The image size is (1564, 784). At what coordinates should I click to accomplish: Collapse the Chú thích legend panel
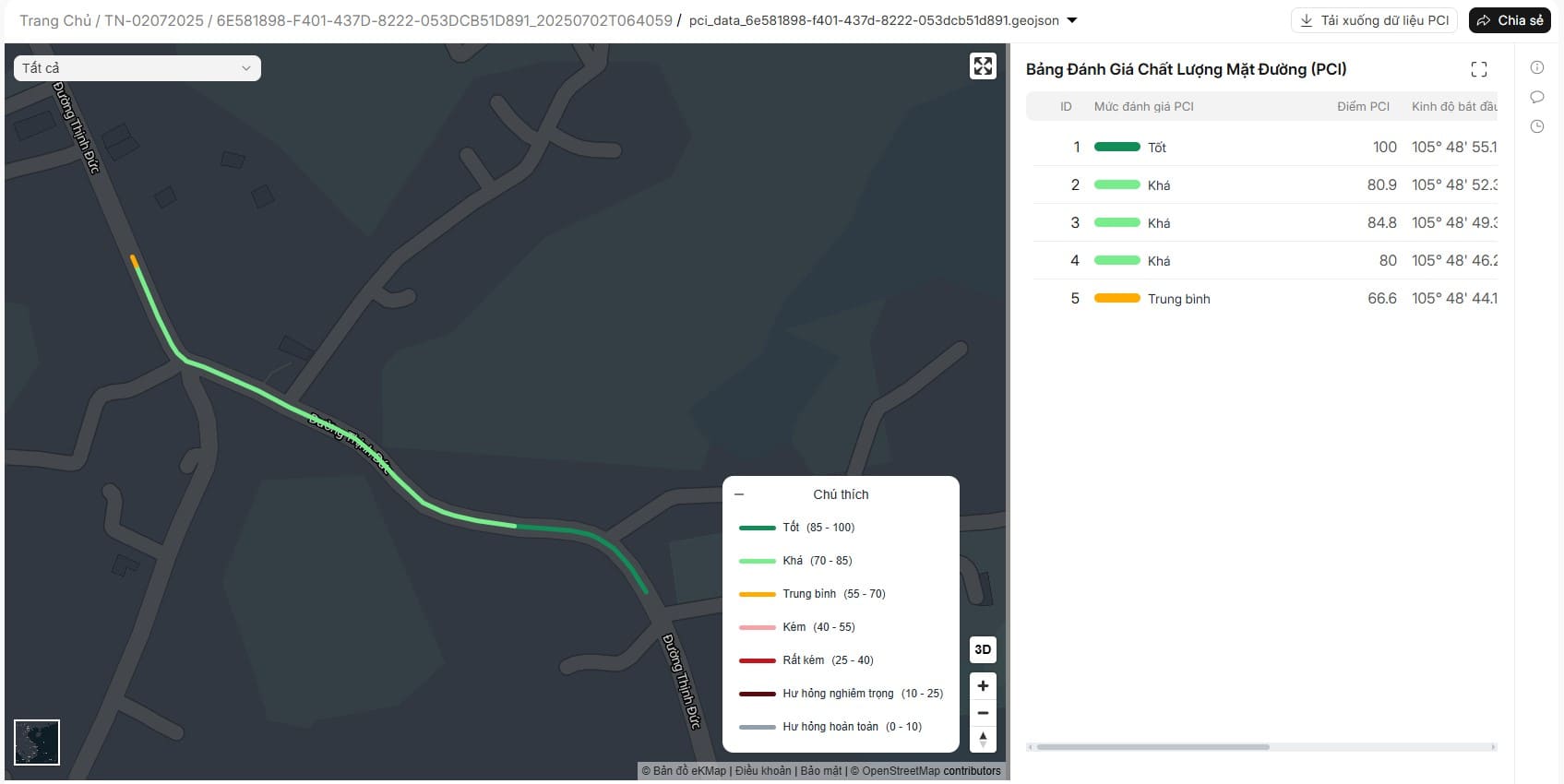pos(739,494)
